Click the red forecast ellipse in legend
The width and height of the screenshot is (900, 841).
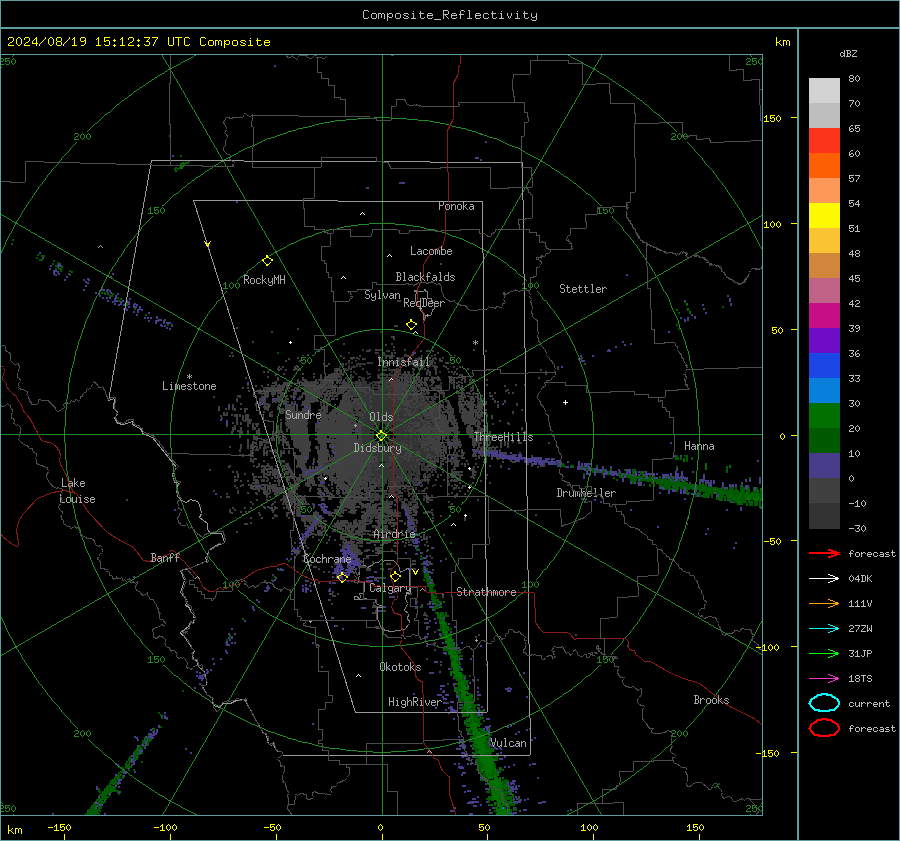(824, 728)
